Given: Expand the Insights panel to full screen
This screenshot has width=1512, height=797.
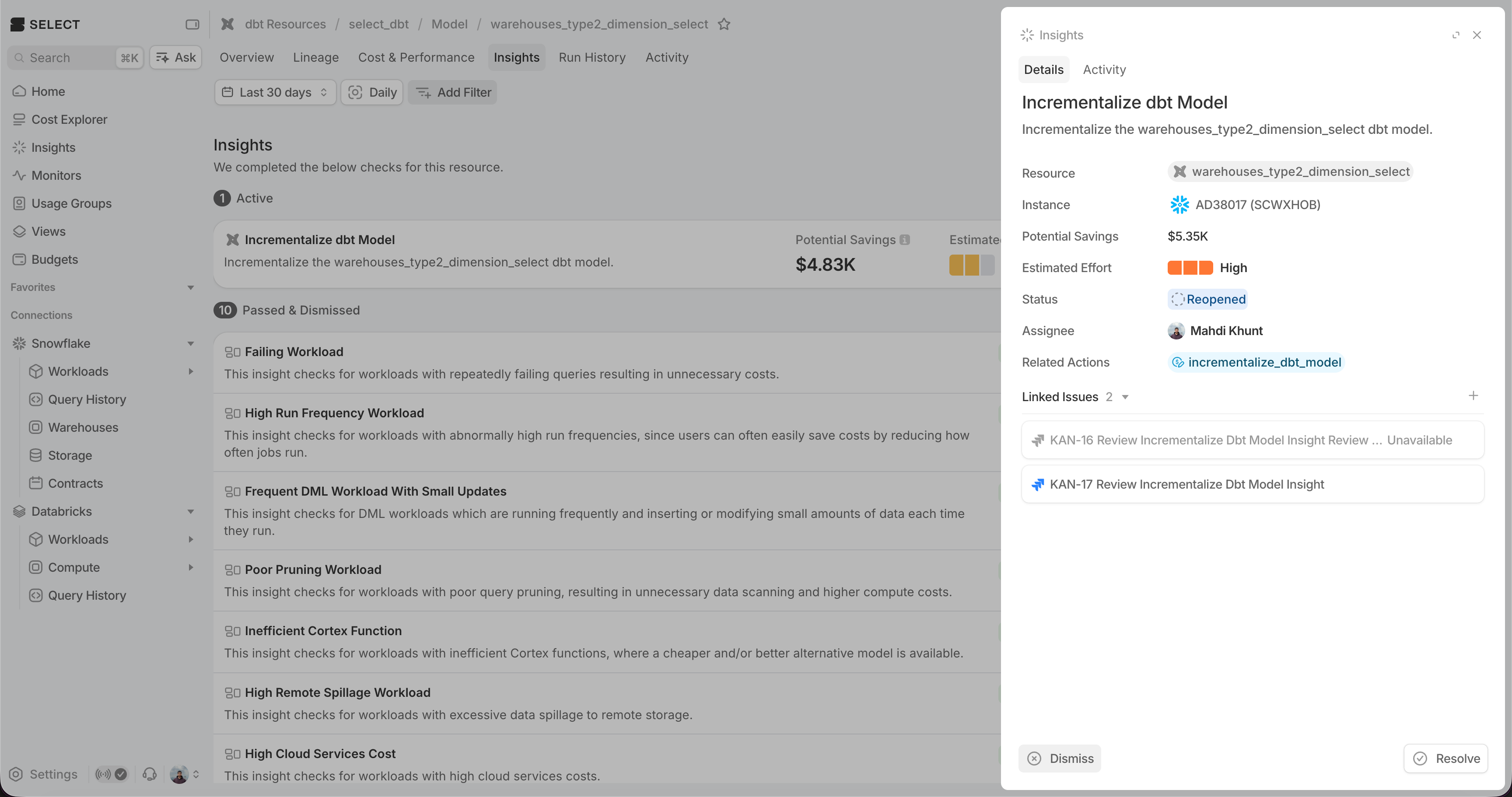Looking at the screenshot, I should click(x=1456, y=35).
